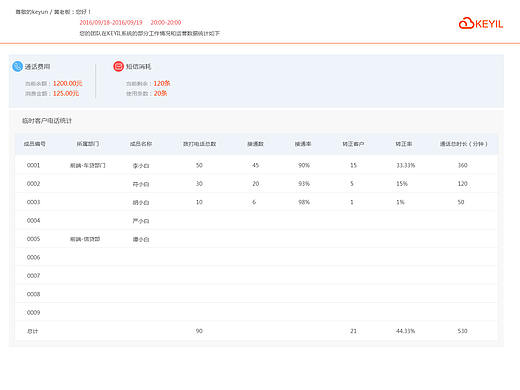This screenshot has width=520, height=390.
Task: Click conversion rate 33.33%
Action: click(x=406, y=165)
